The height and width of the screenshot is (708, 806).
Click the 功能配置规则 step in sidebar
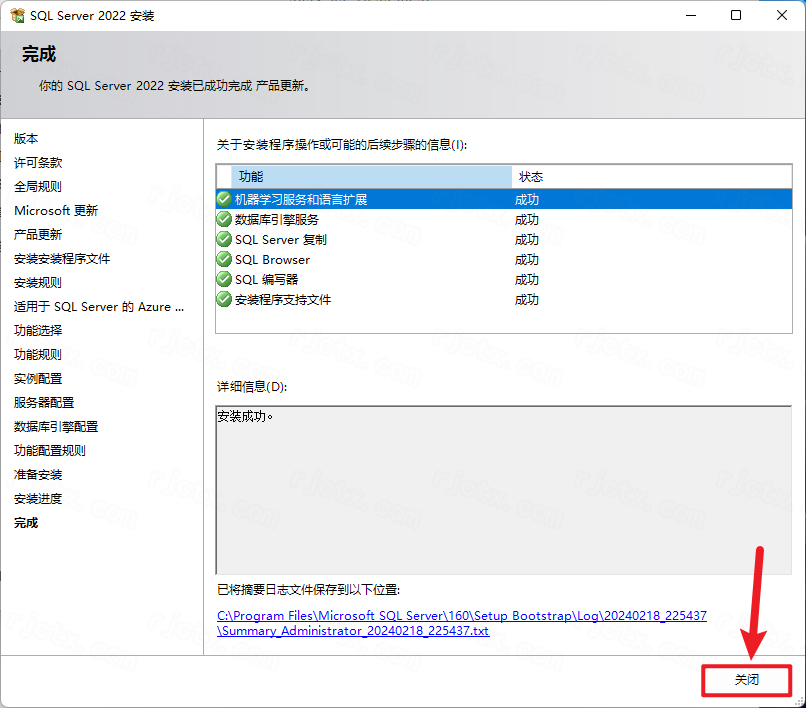[x=50, y=451]
